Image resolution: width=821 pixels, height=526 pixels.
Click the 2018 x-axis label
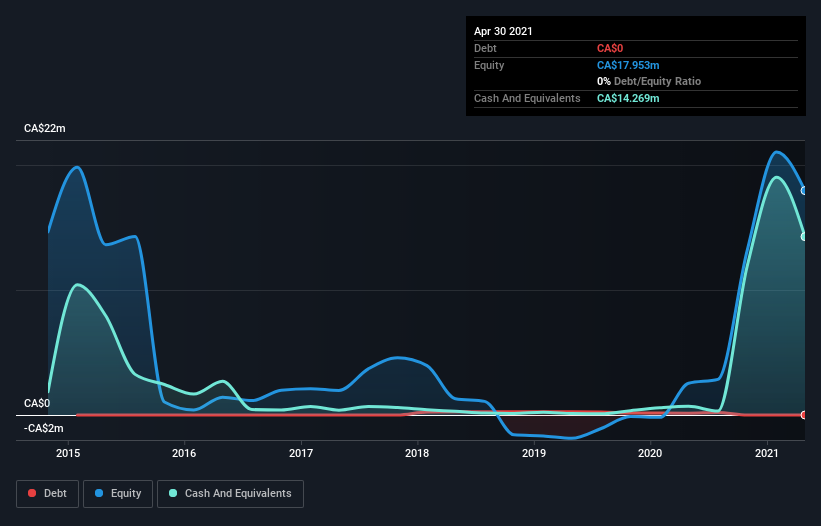point(417,453)
